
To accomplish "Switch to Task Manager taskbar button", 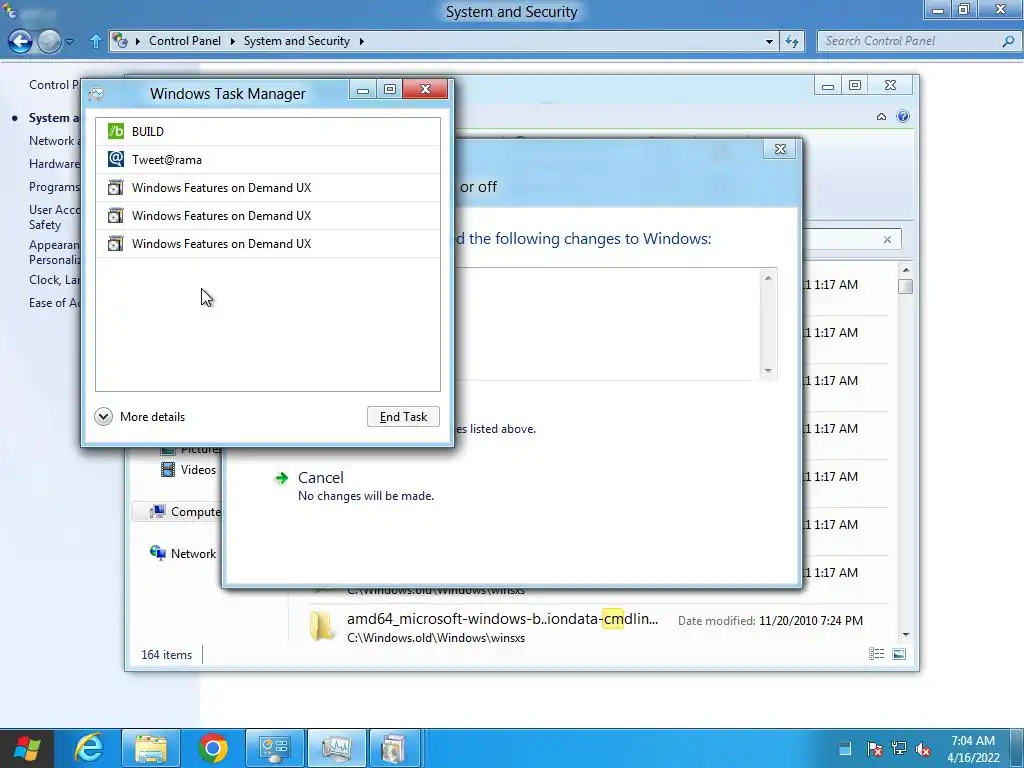I will (x=336, y=748).
